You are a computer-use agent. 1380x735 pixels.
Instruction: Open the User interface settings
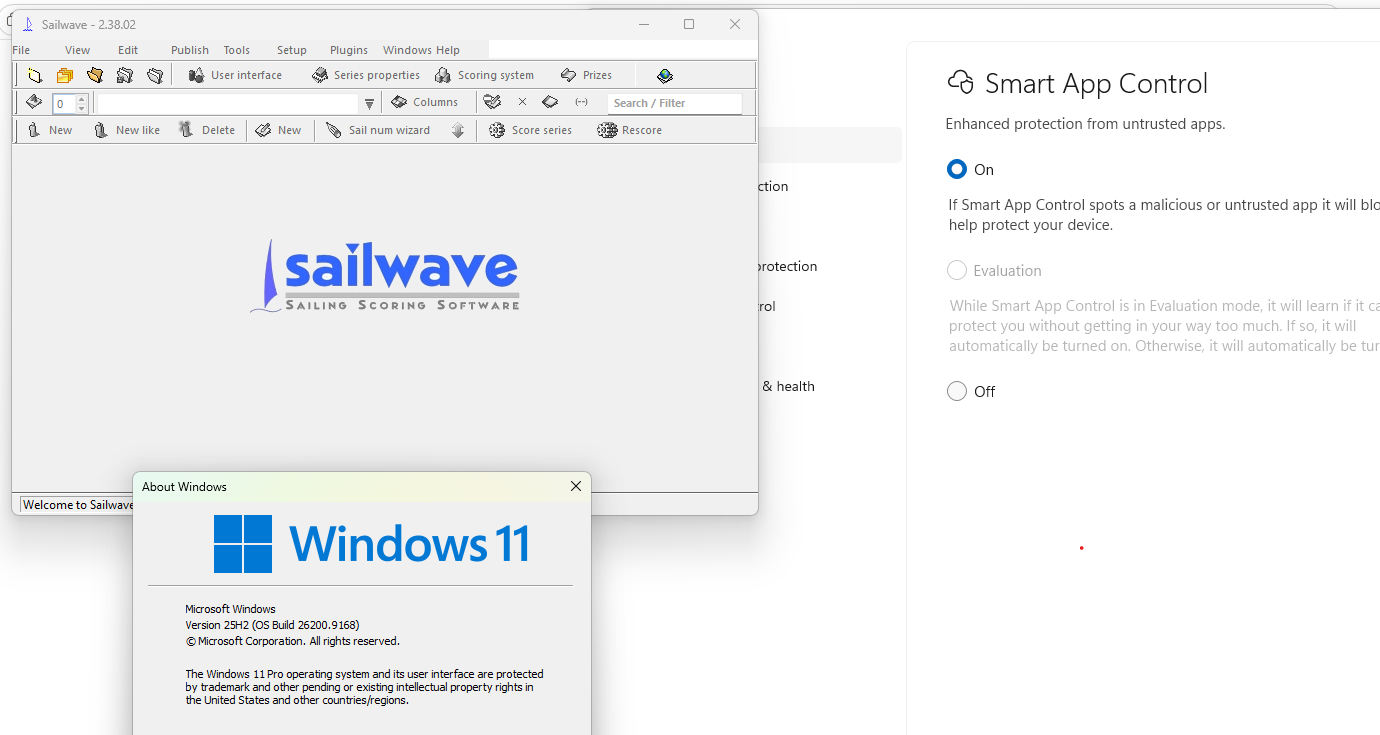tap(235, 75)
